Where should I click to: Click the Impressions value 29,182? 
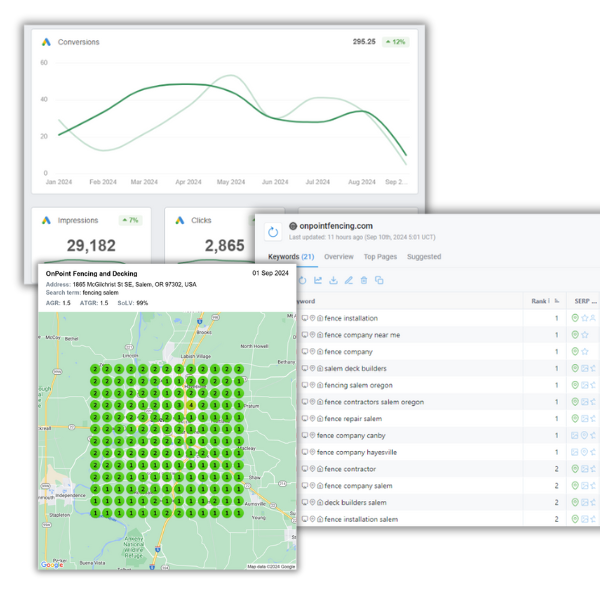[91, 246]
